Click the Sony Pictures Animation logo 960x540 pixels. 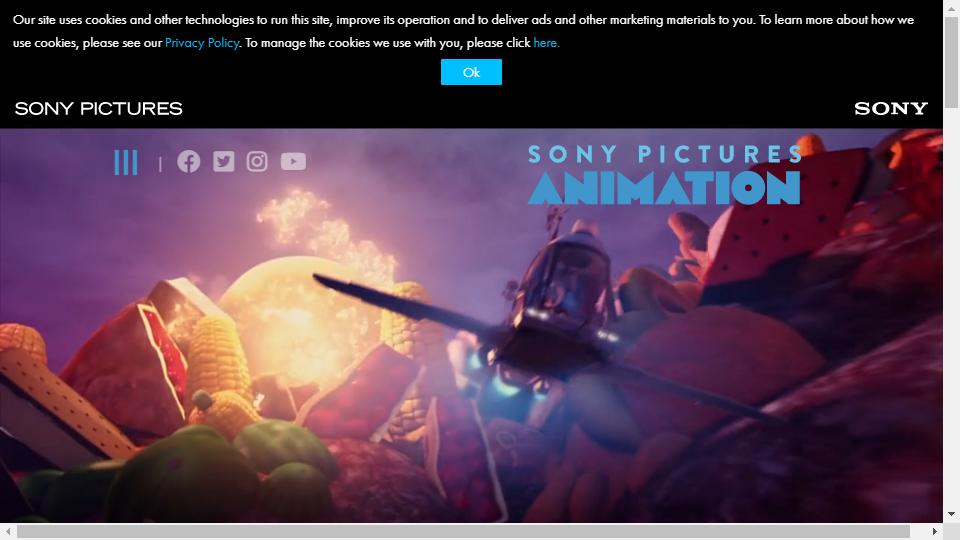(x=665, y=174)
